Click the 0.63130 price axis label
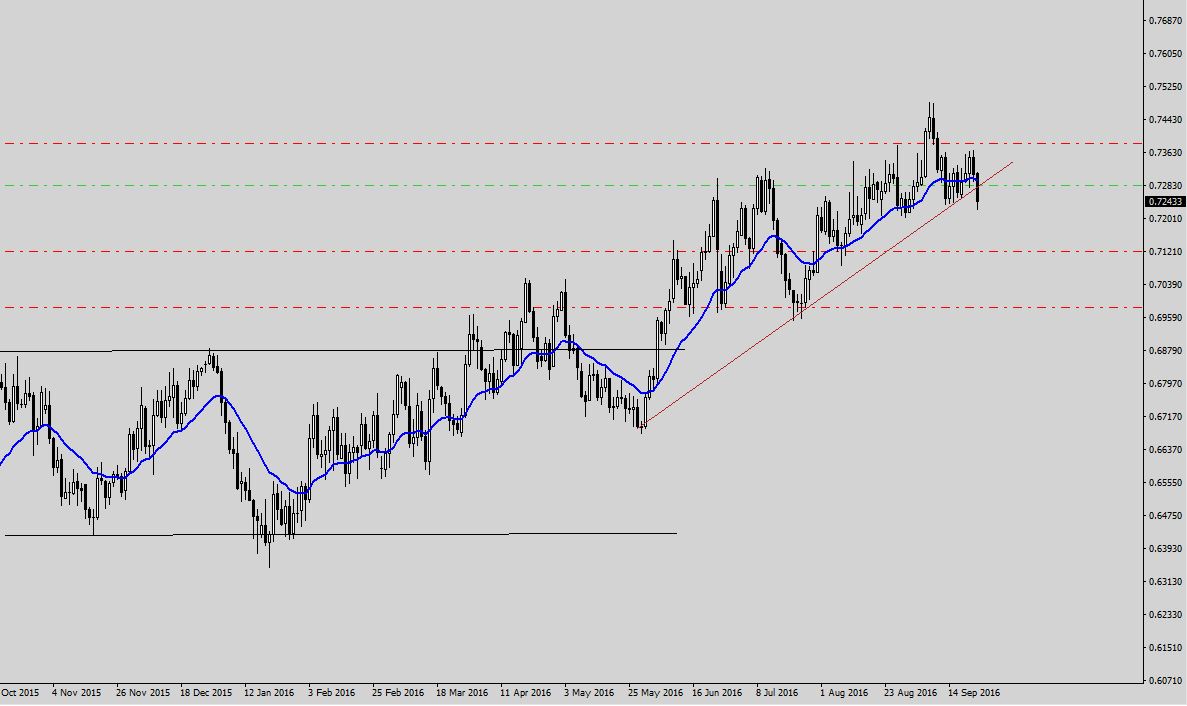The width and height of the screenshot is (1187, 706). pos(1166,582)
